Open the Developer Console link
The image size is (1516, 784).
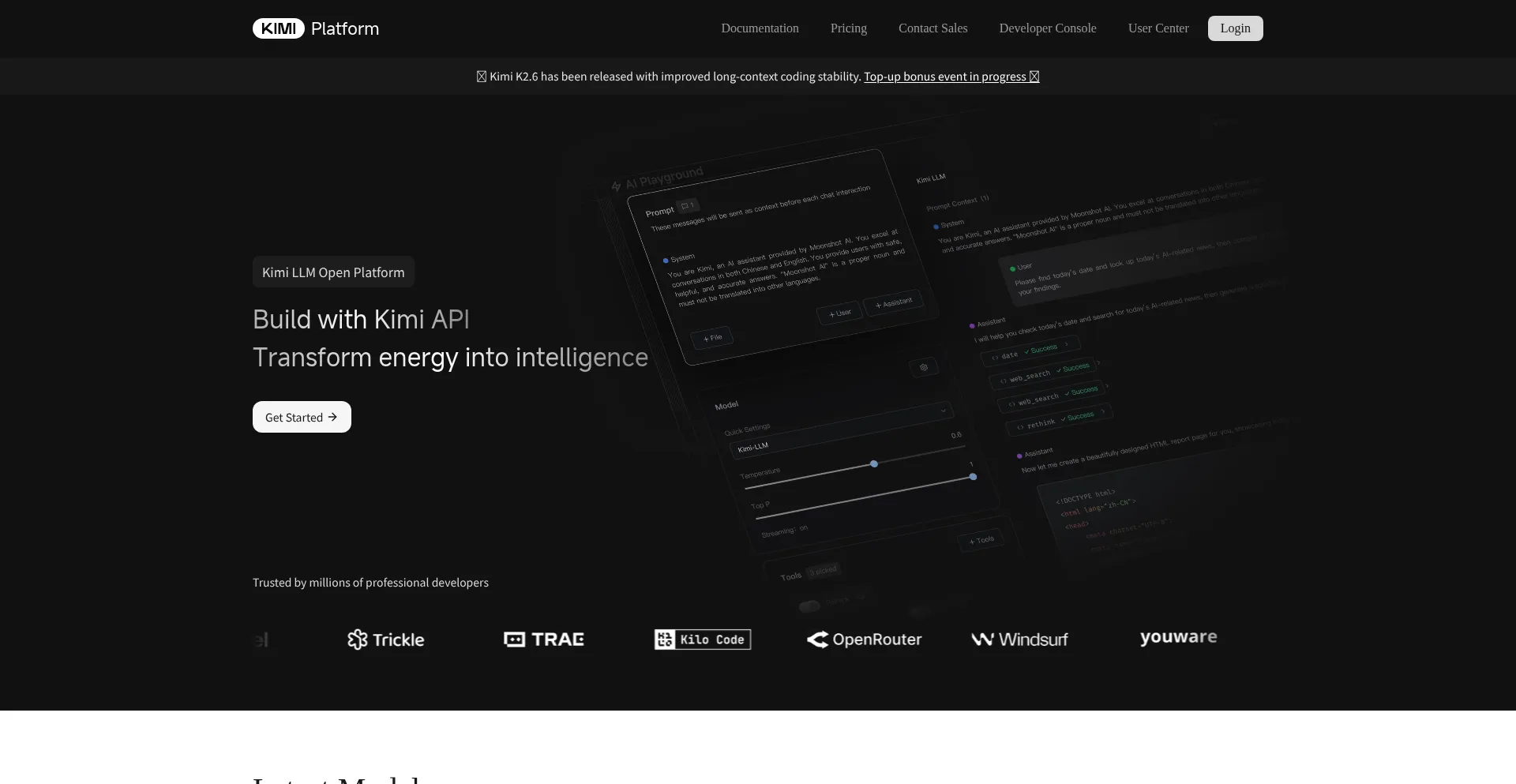[1048, 28]
